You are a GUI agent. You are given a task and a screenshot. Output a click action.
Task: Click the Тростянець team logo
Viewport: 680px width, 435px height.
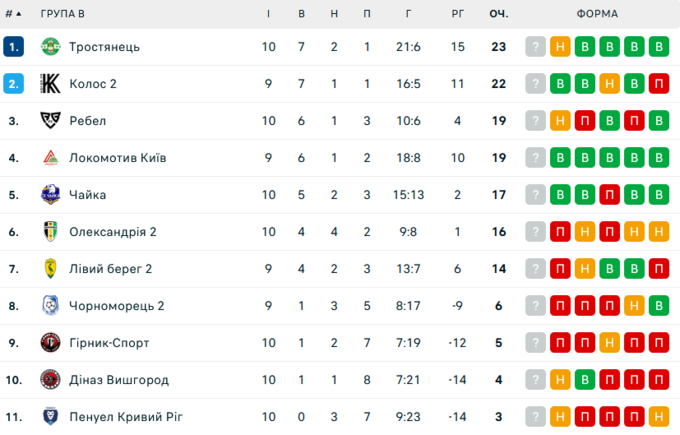point(50,47)
